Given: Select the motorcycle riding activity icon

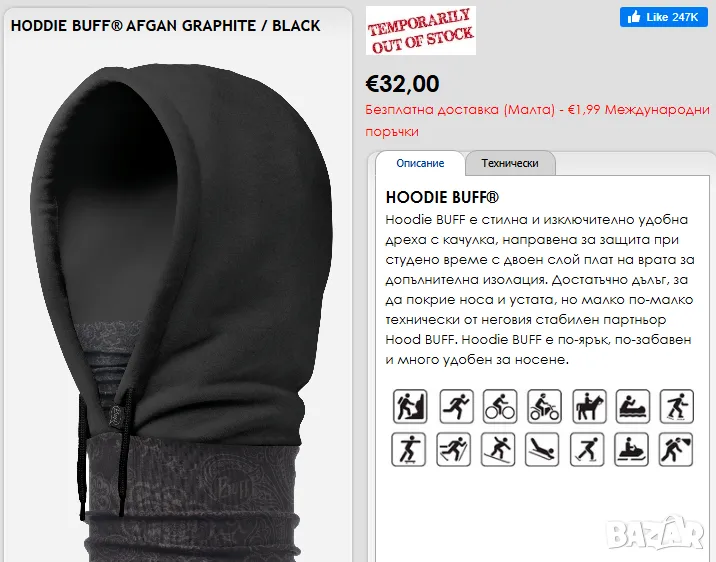Looking at the screenshot, I should 544,406.
